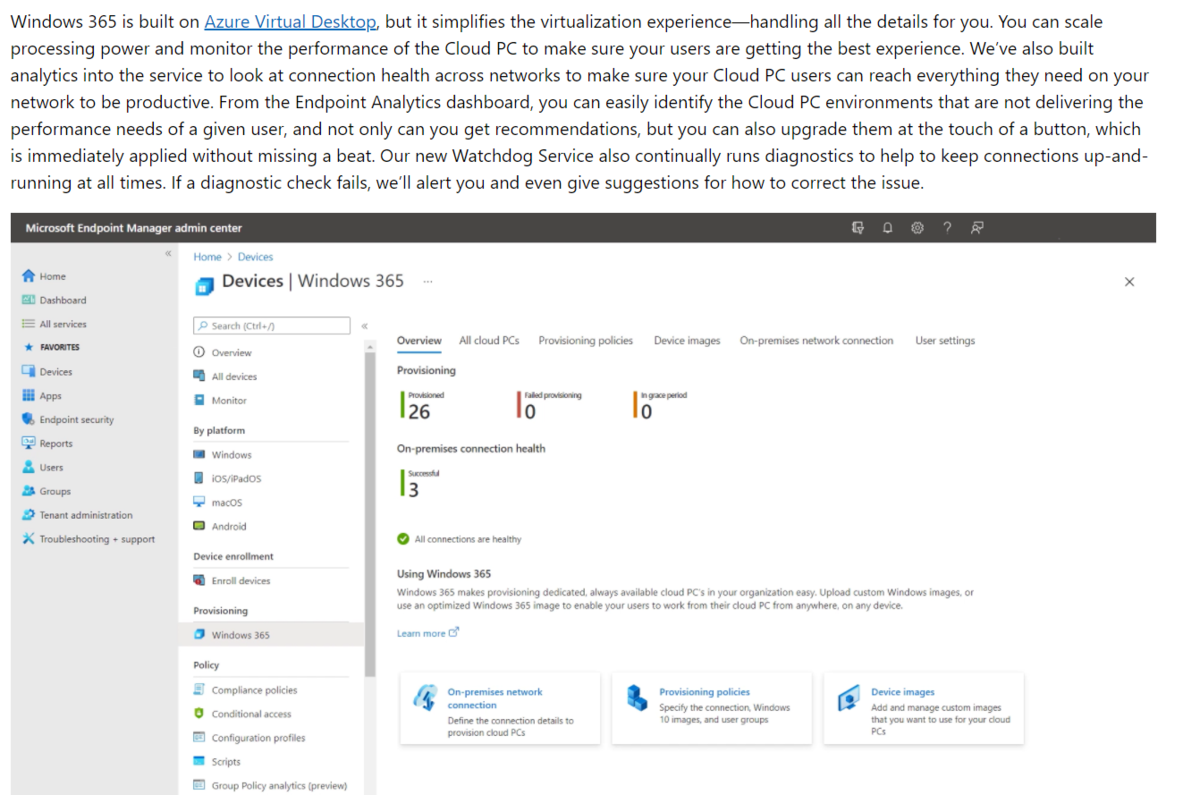This screenshot has height=795, width=1200.
Task: Click the Provisioned count 26
Action: (419, 411)
